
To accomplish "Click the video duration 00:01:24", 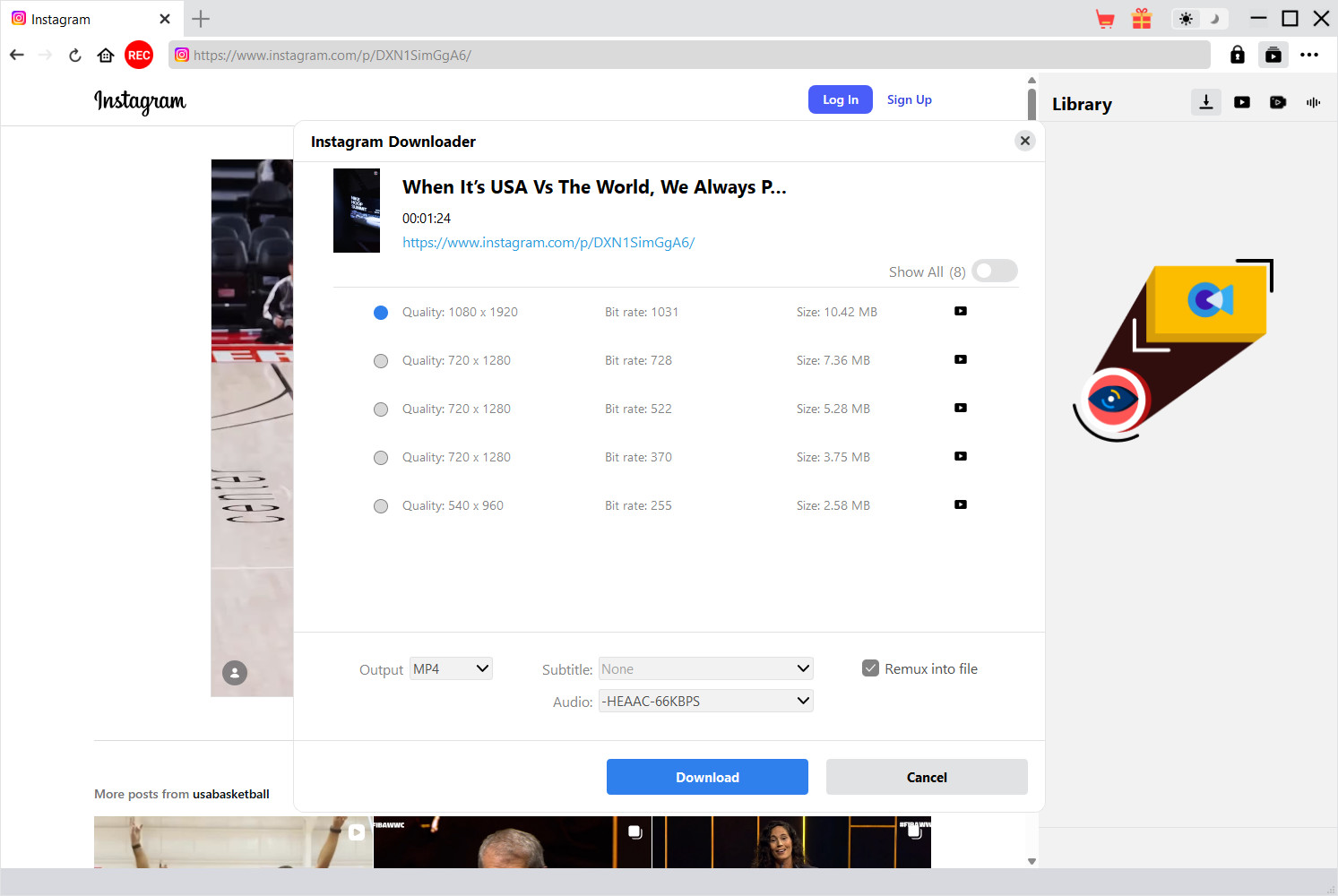I will coord(427,219).
